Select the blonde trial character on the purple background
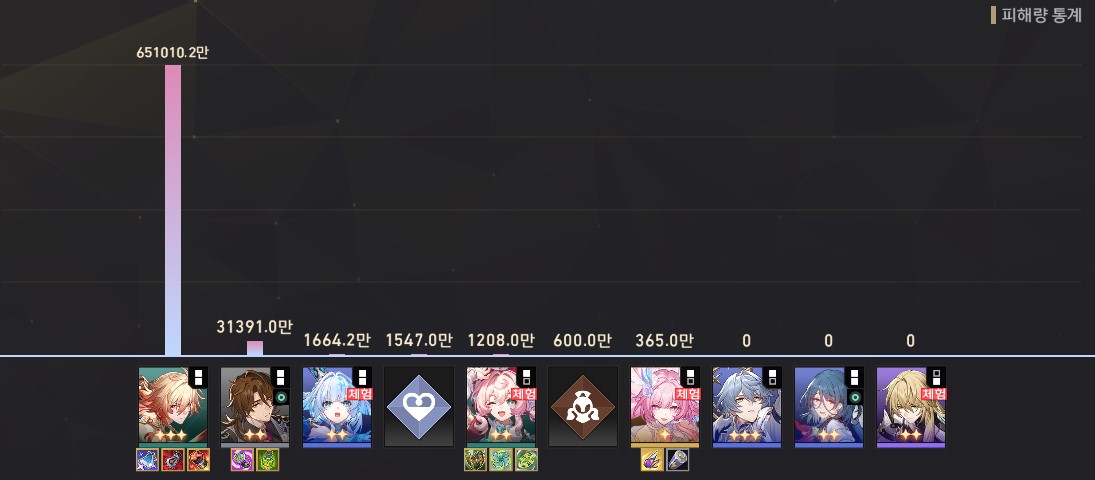The image size is (1095, 480). pos(911,407)
